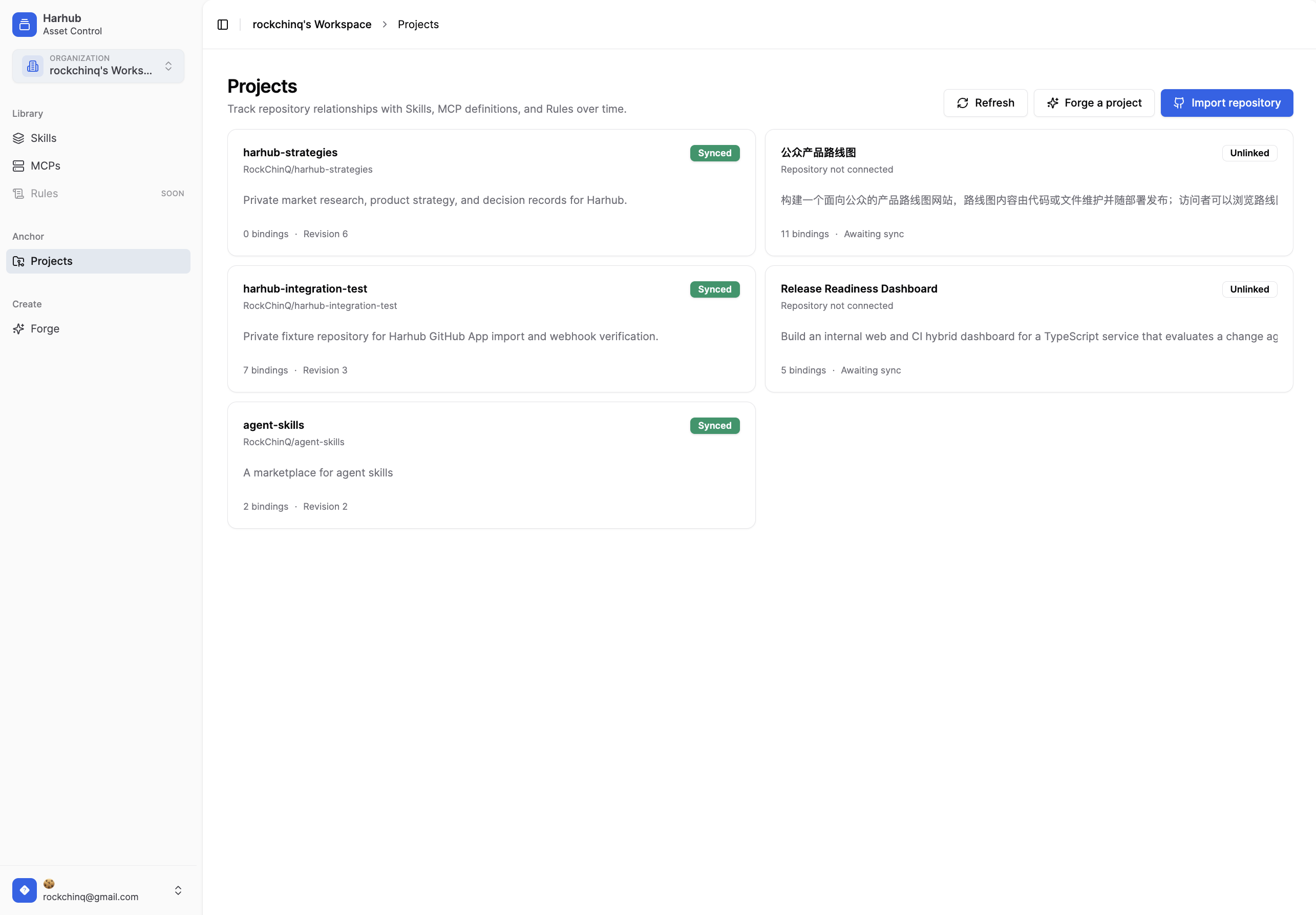Click the Rules scroll icon
The image size is (1316, 915).
coord(18,193)
